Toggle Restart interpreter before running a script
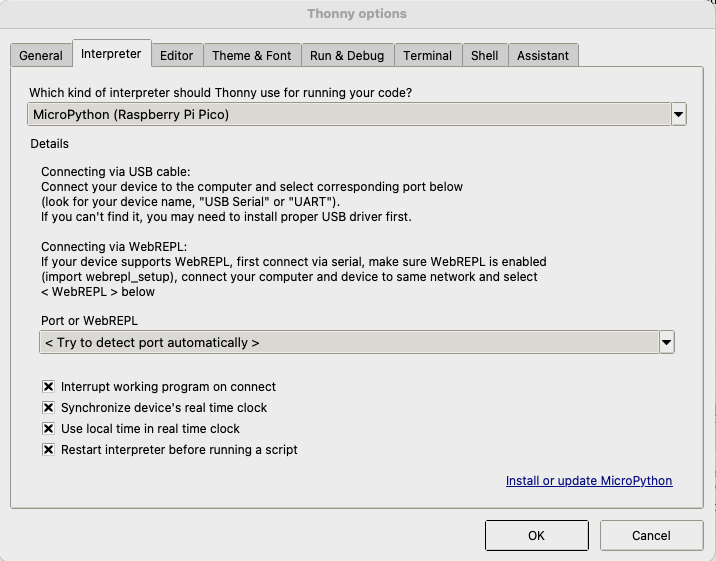The image size is (716, 561). click(48, 449)
